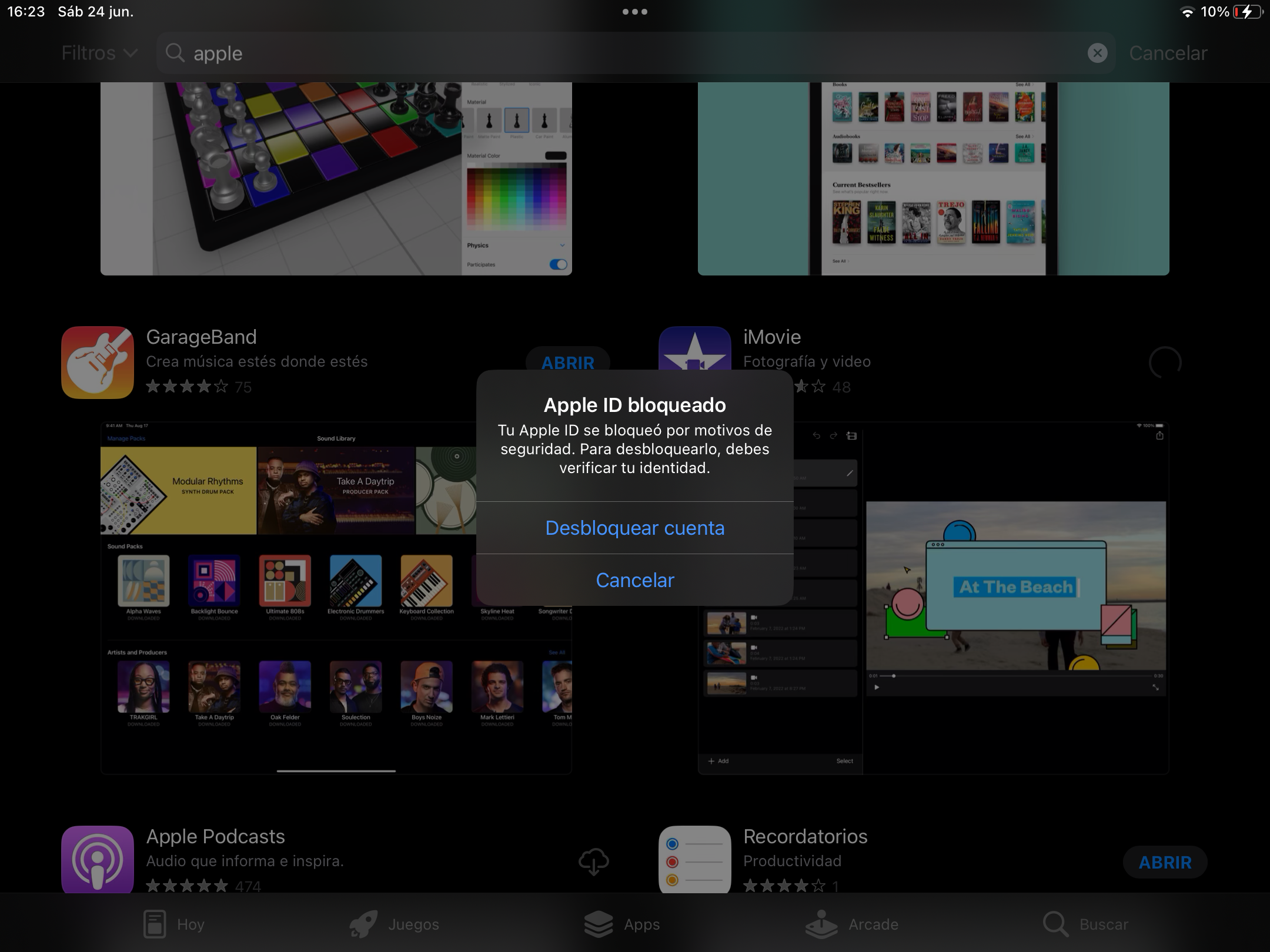This screenshot has width=1270, height=952.
Task: Expand the Filtros dropdown
Action: 99,53
